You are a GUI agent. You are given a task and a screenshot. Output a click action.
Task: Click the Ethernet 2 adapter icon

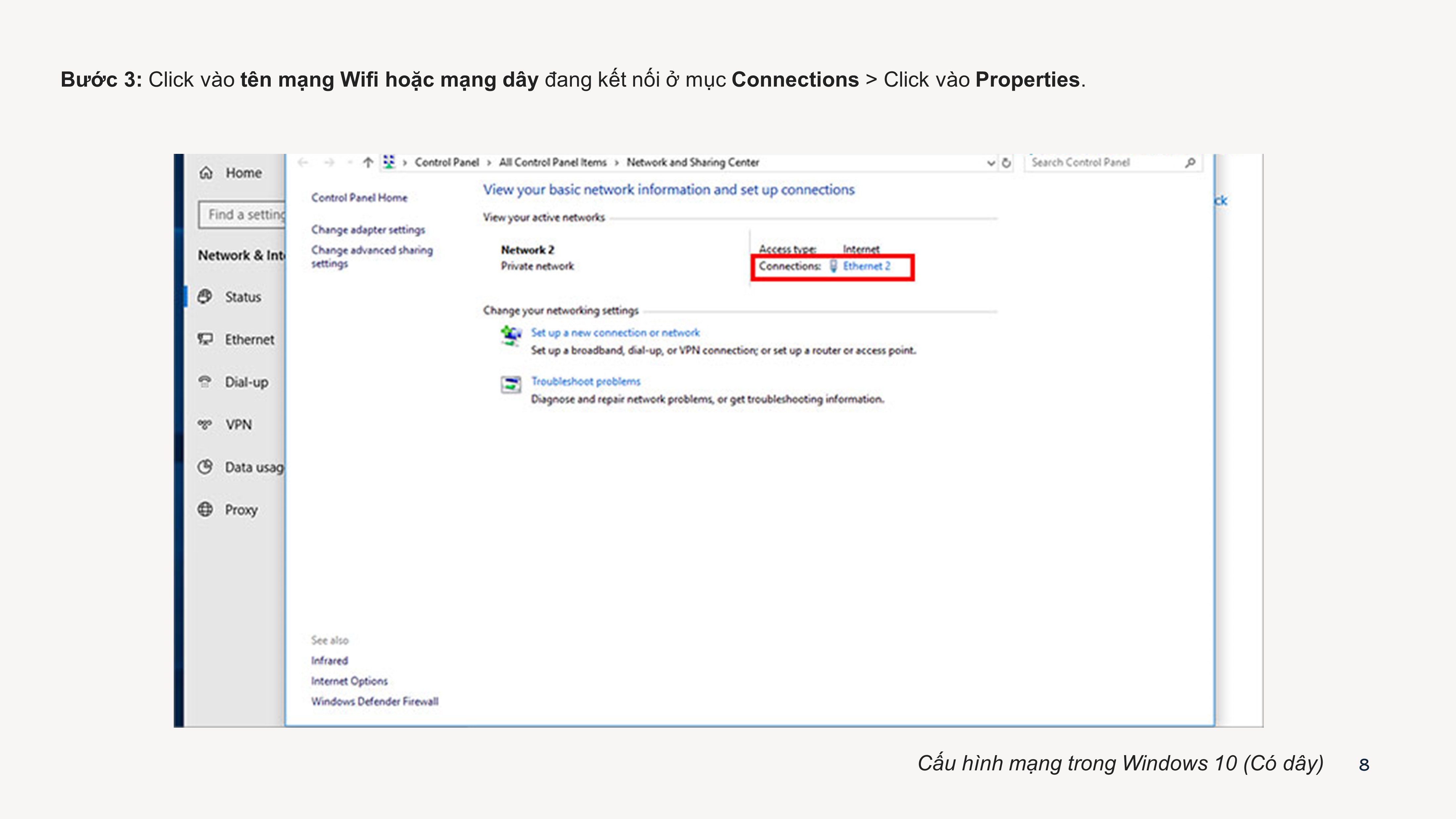coord(833,266)
